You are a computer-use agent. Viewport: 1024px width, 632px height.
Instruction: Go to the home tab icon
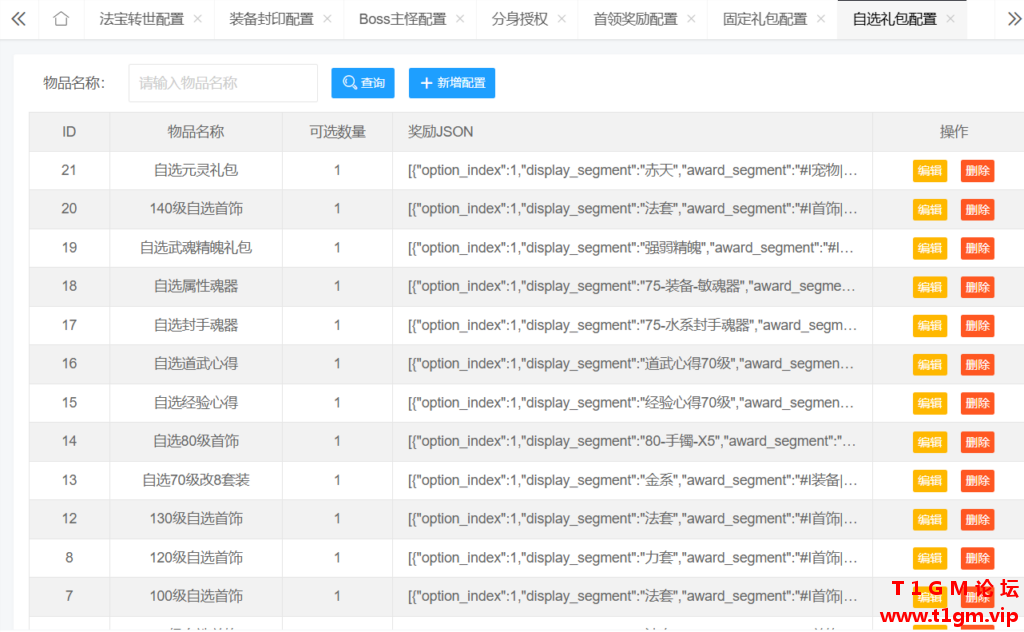tap(61, 19)
